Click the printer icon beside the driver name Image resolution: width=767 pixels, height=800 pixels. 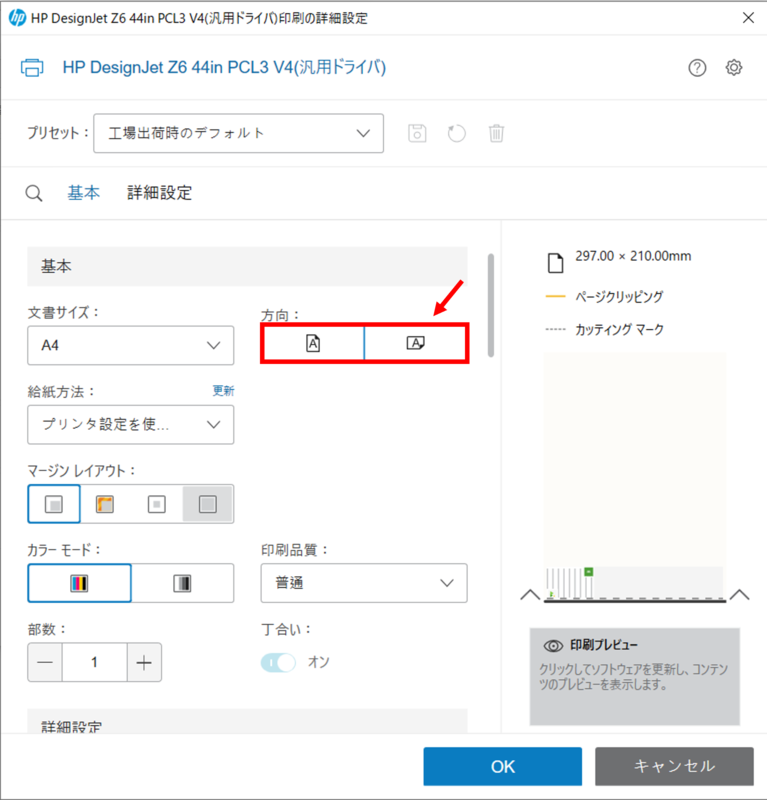click(x=32, y=67)
